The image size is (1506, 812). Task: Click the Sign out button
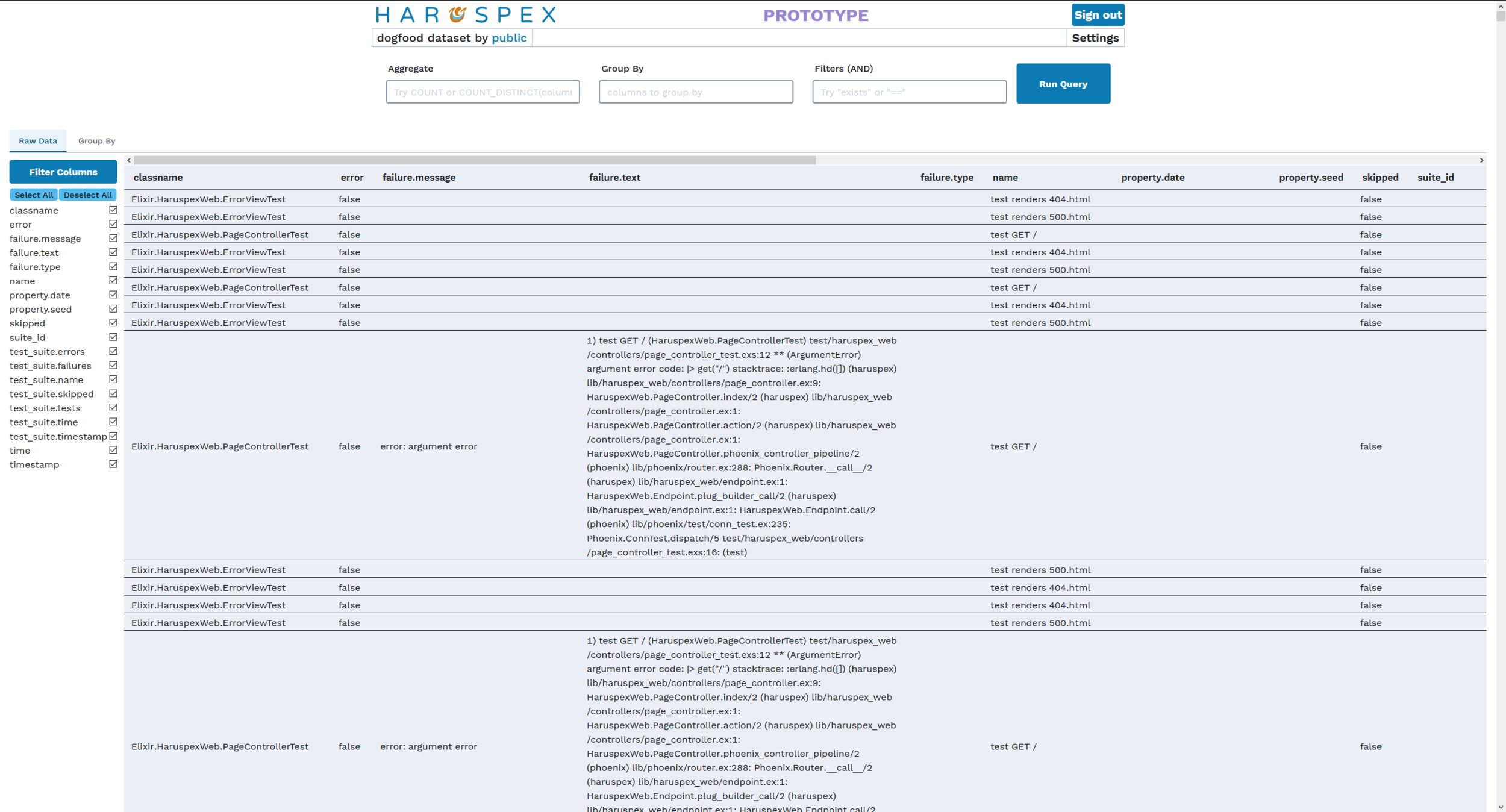coord(1097,15)
